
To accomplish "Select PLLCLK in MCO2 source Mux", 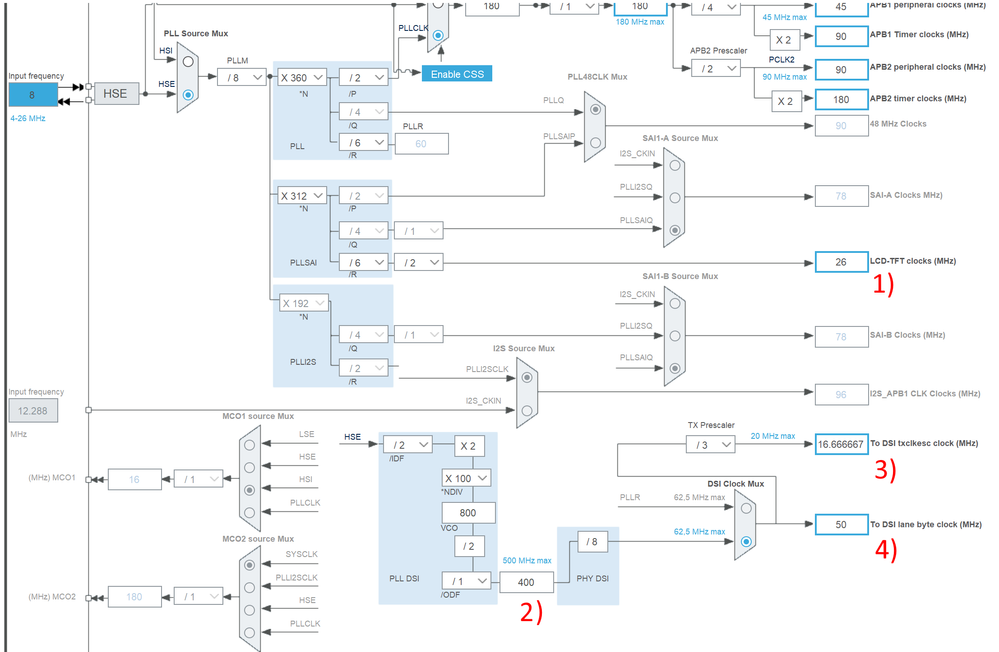I will point(250,632).
